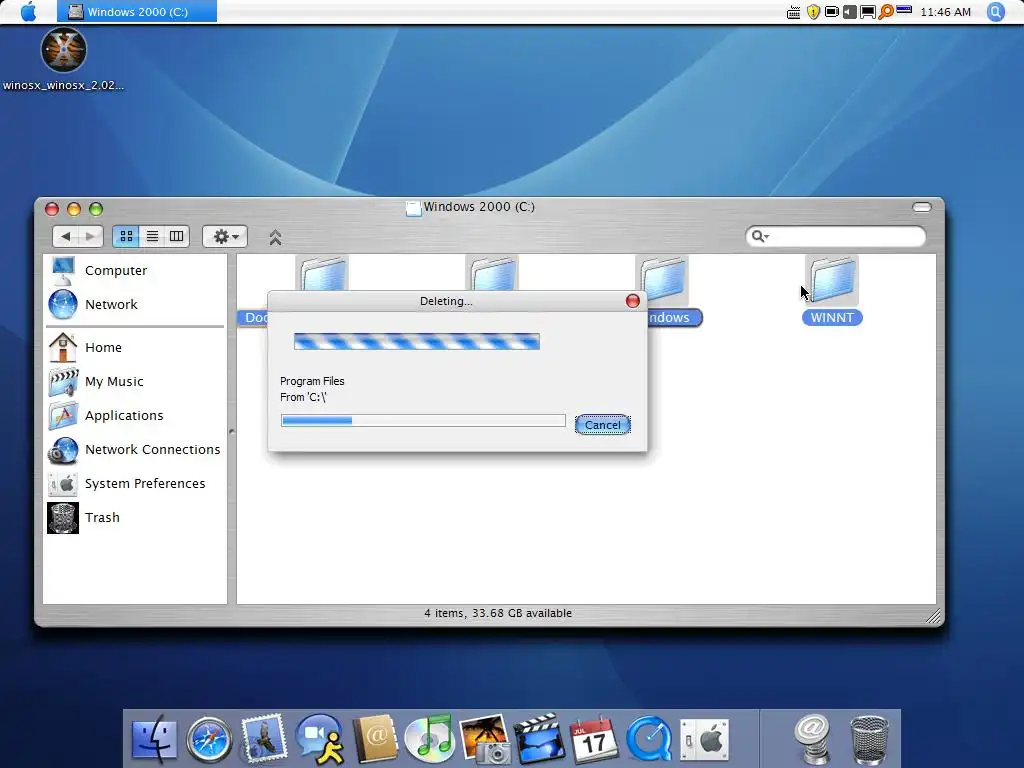The image size is (1024, 768).
Task: Open the Trash can in the dock
Action: [x=869, y=740]
